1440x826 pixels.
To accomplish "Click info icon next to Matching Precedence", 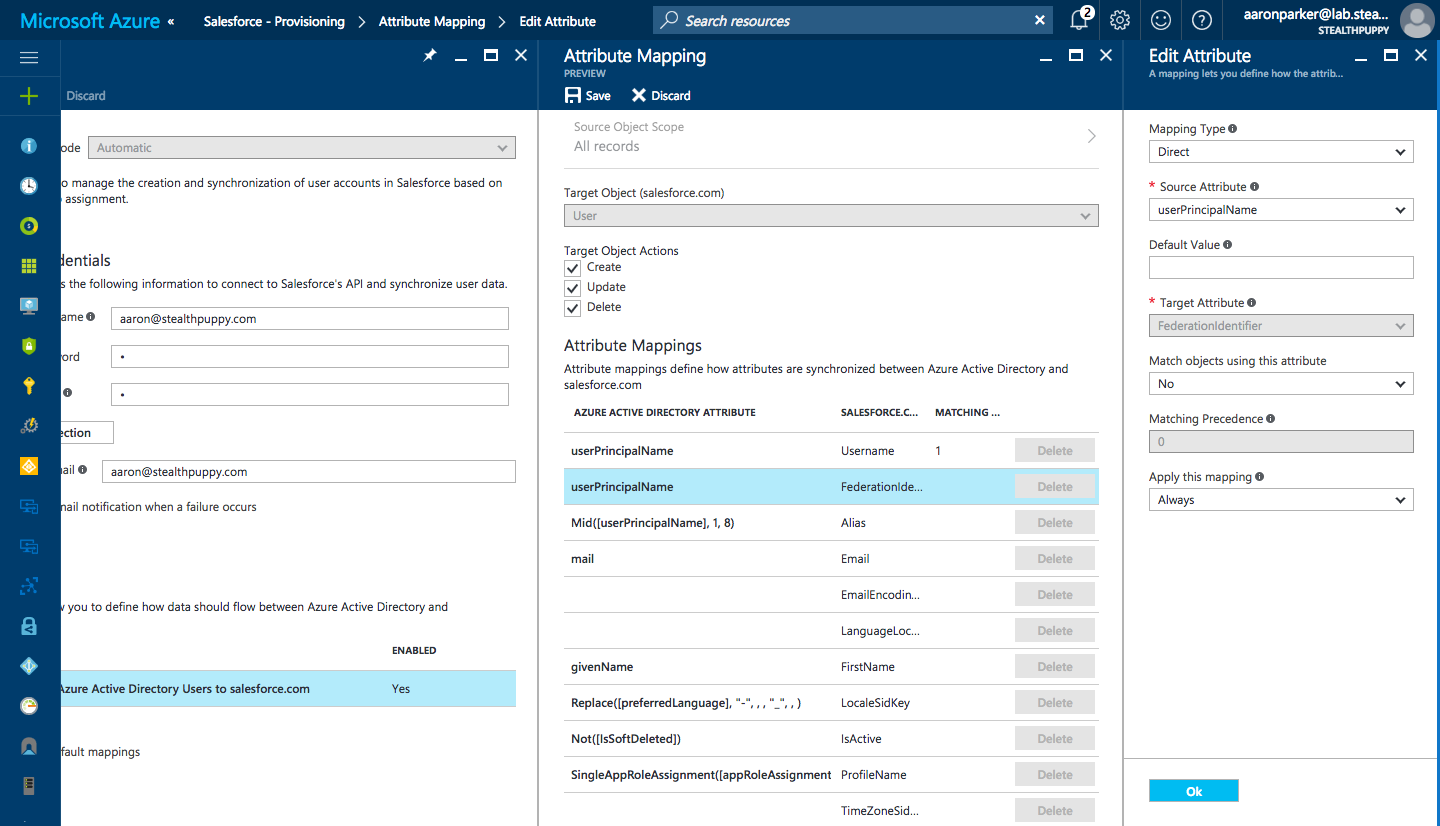I will click(x=1270, y=419).
